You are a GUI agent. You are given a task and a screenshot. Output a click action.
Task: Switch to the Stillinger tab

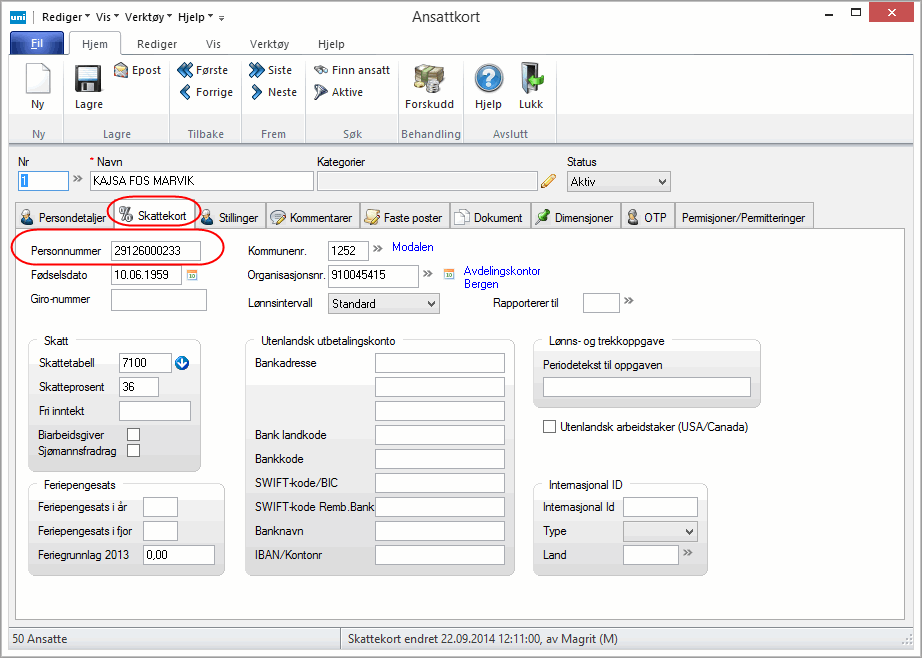tap(231, 217)
